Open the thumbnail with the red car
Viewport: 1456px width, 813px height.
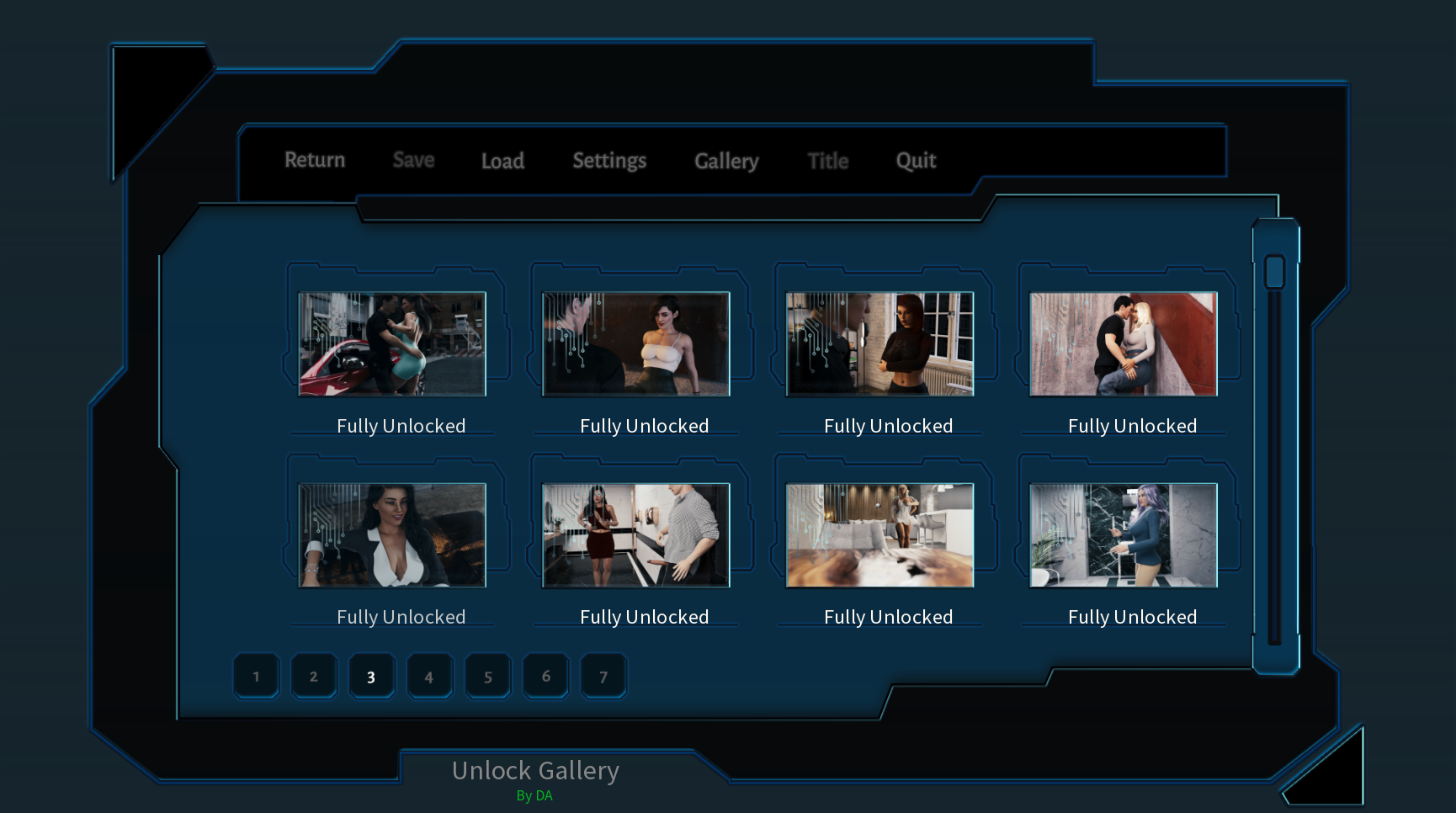tap(392, 343)
